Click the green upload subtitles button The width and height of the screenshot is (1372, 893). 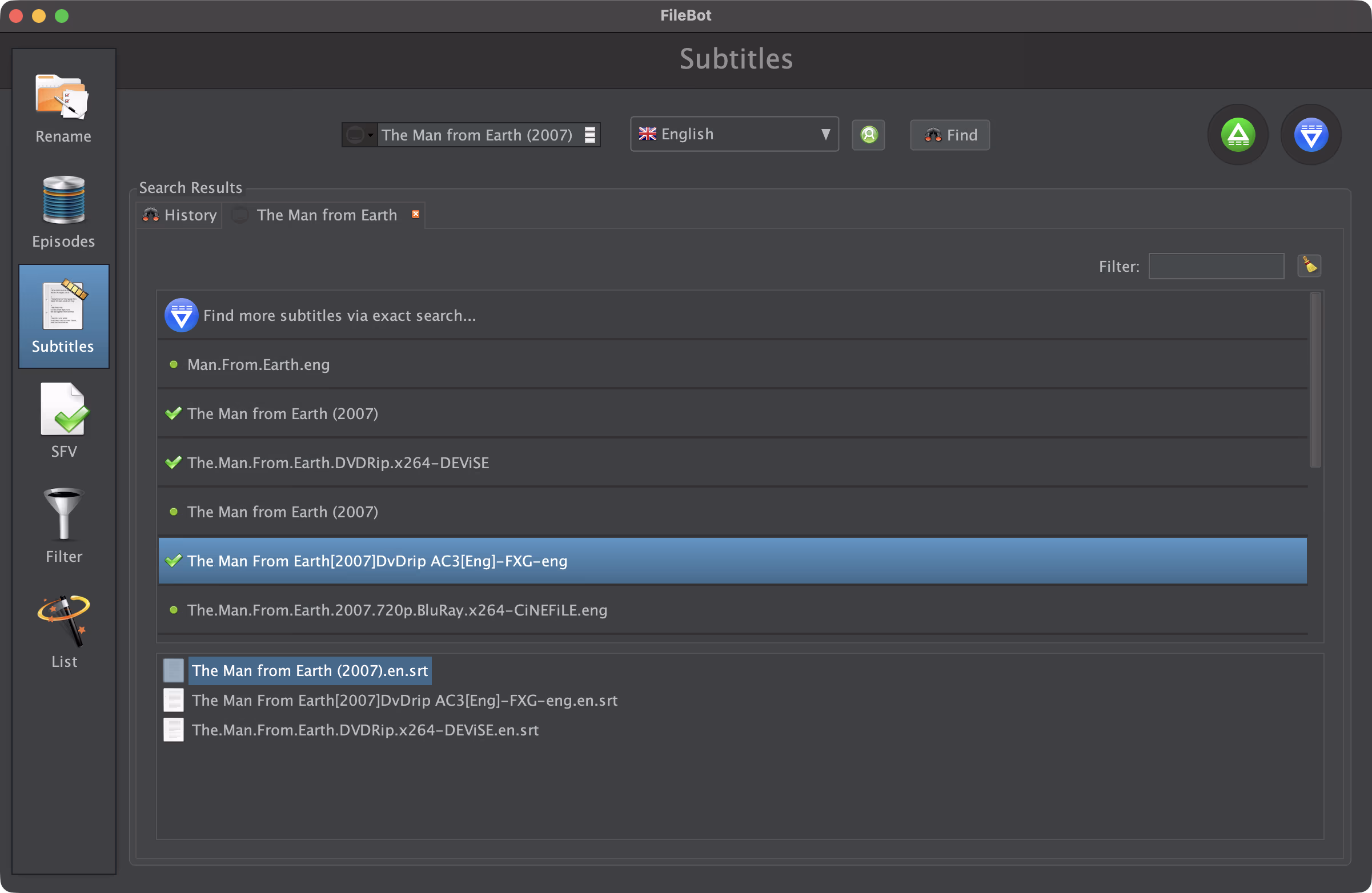[x=1237, y=135]
